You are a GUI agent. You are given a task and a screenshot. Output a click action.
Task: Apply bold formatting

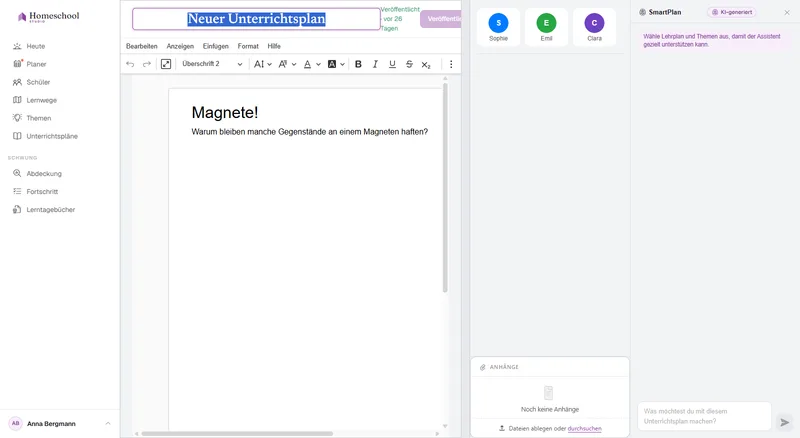click(x=358, y=64)
